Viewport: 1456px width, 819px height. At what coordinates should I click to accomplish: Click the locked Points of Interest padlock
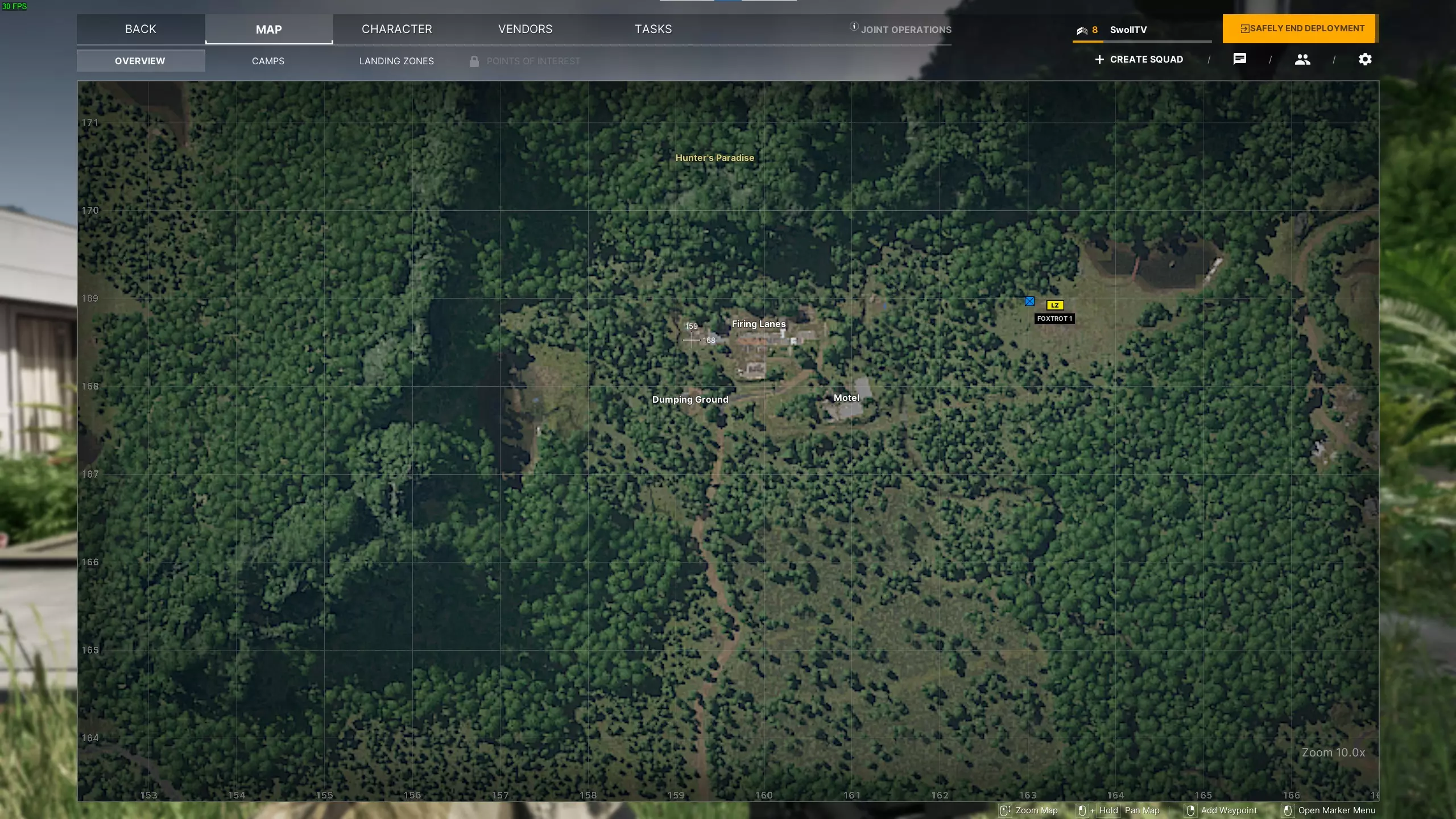pos(474,61)
